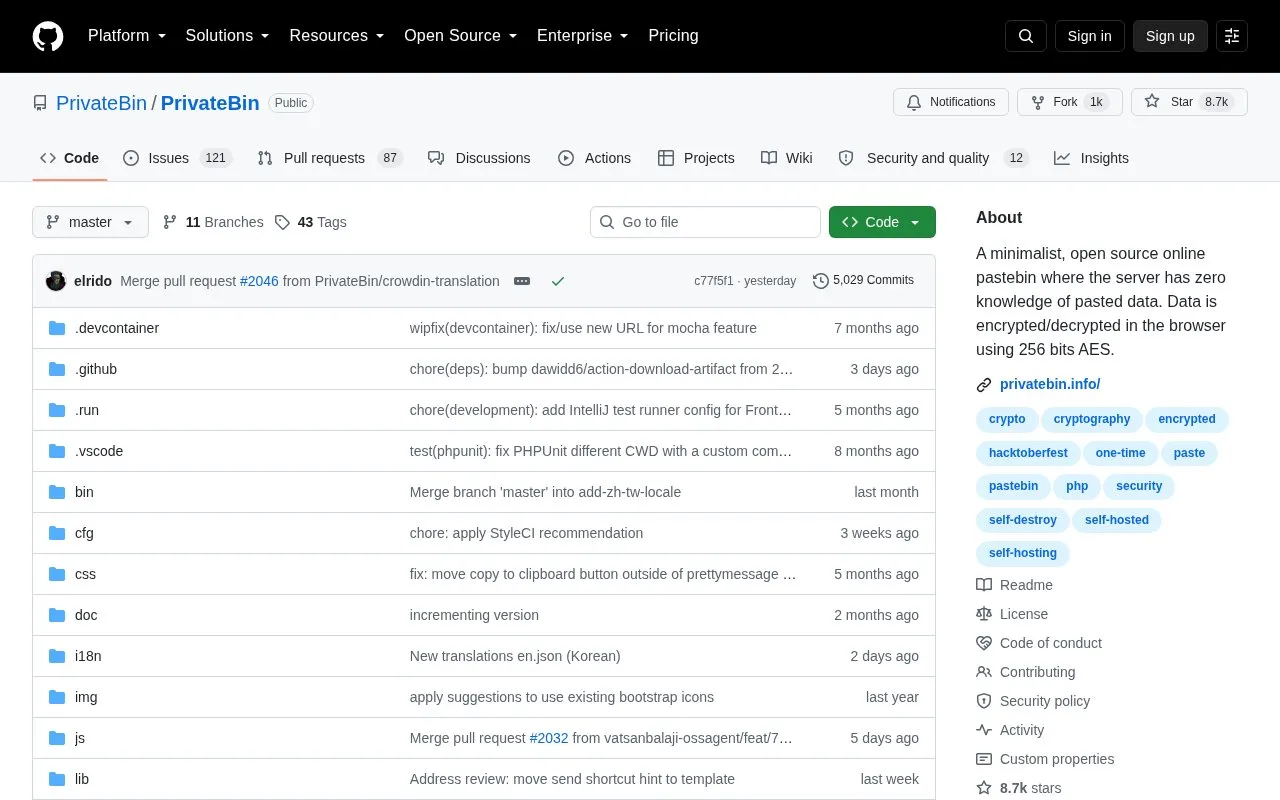Open Custom properties link
The height and width of the screenshot is (800, 1280).
[x=1045, y=759]
